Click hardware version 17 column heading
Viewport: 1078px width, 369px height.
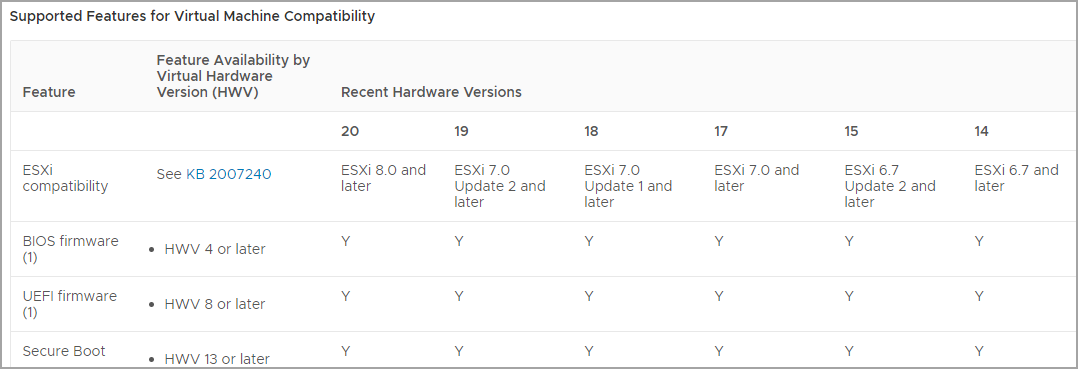pyautogui.click(x=722, y=131)
